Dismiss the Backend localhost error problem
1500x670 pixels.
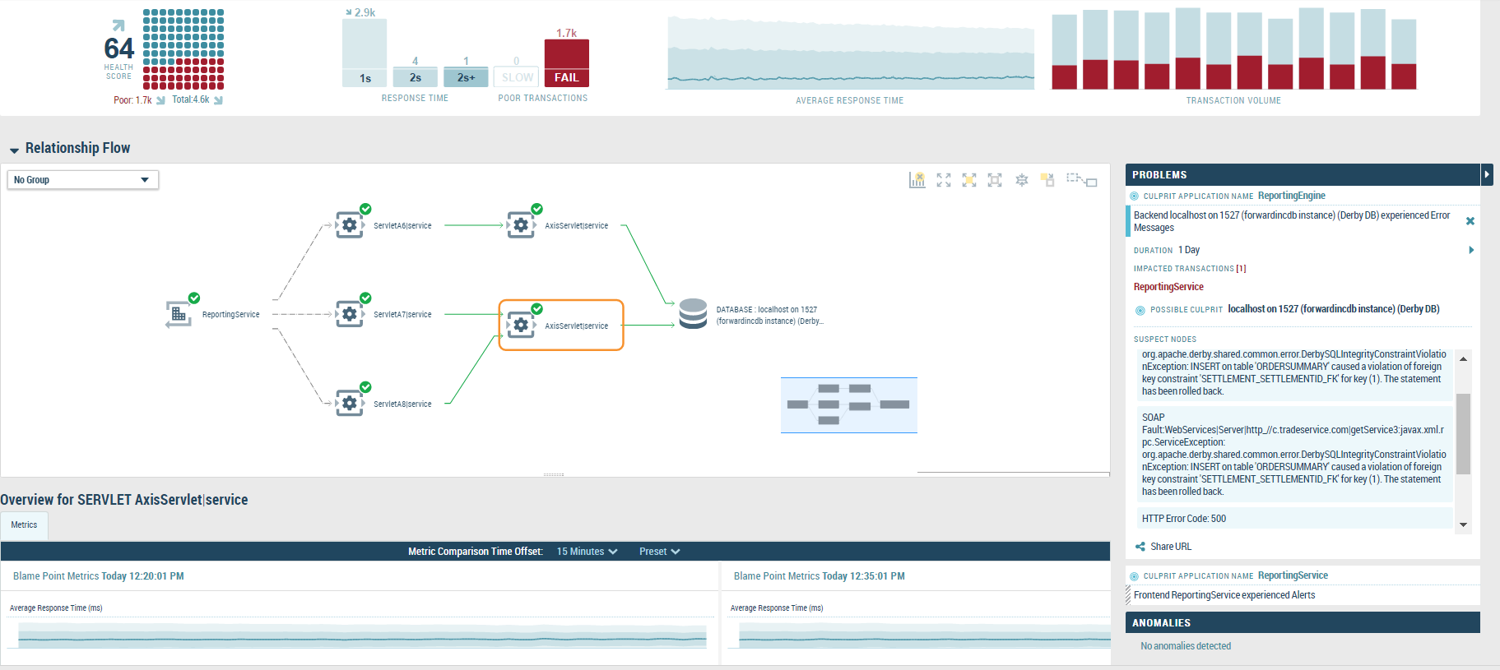[1469, 221]
